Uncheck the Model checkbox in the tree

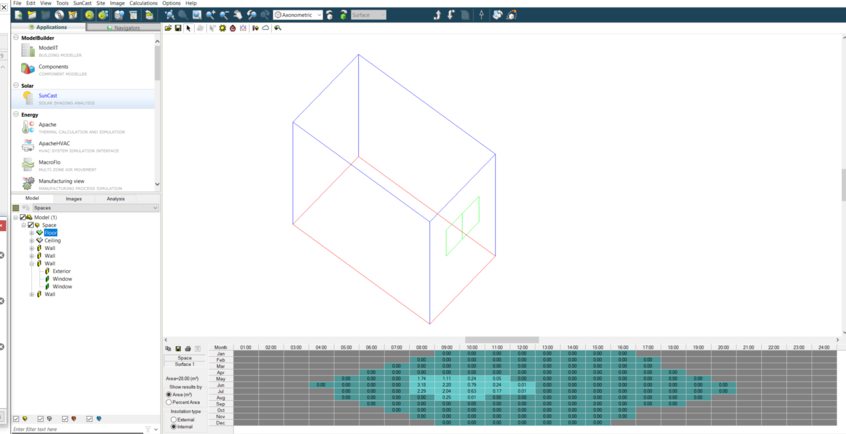click(x=23, y=217)
